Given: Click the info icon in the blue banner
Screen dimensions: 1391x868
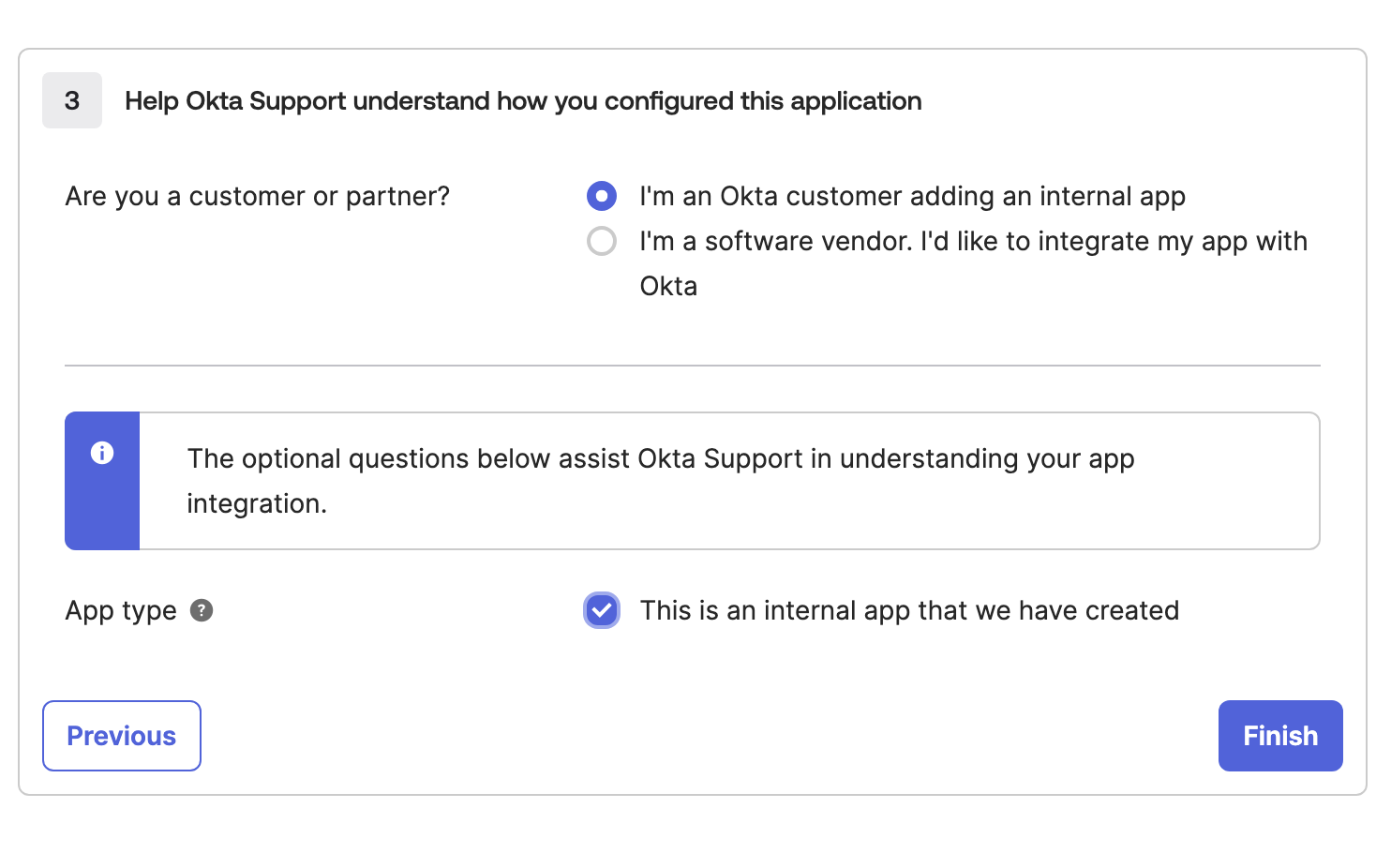Looking at the screenshot, I should 102,453.
